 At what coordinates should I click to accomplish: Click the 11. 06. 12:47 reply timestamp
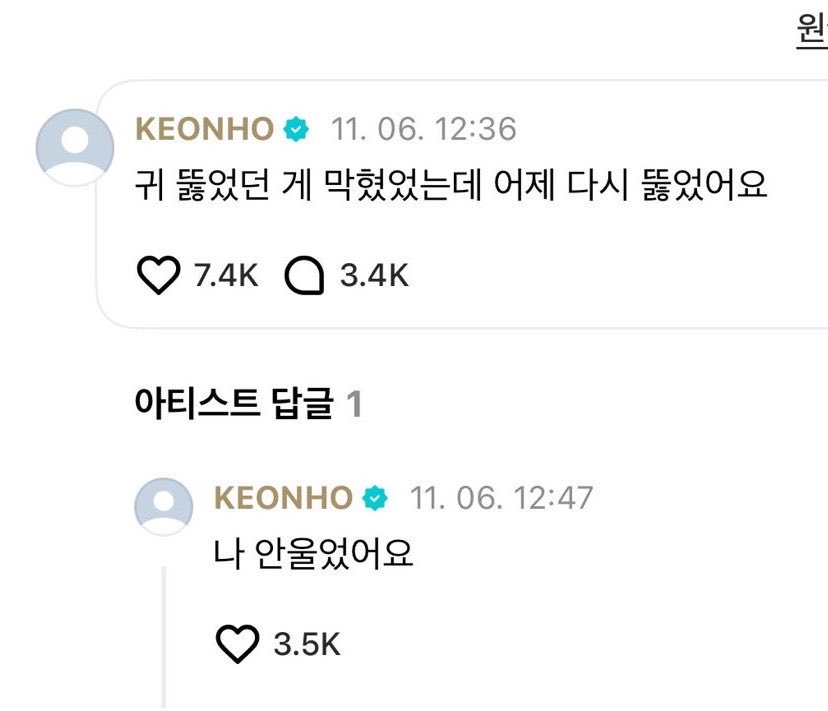pyautogui.click(x=502, y=498)
